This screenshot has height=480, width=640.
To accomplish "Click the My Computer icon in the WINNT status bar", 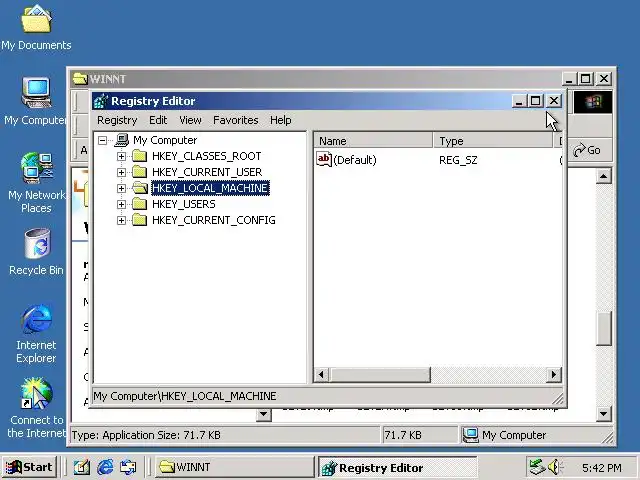I will coord(471,435).
